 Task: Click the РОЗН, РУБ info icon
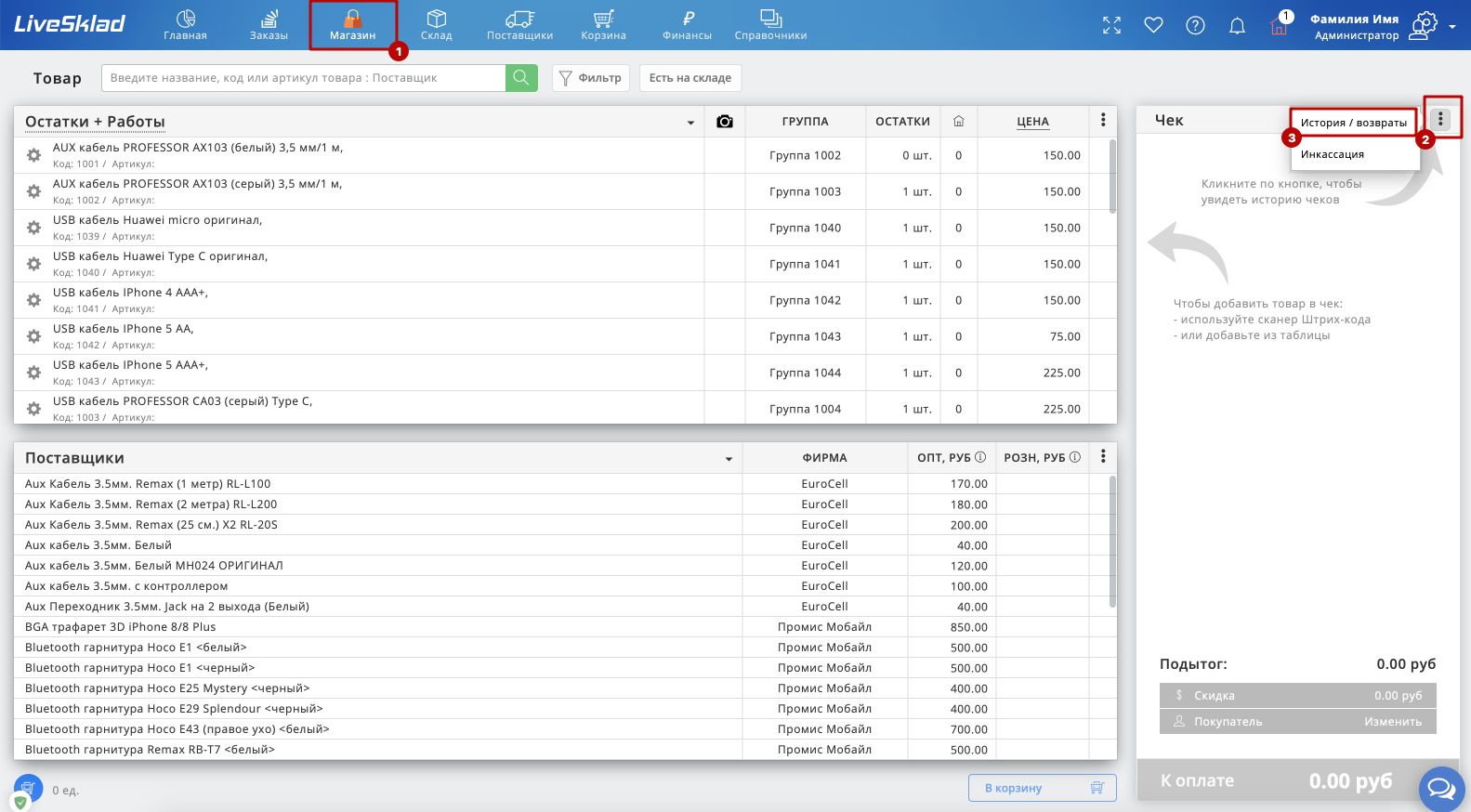[1075, 457]
